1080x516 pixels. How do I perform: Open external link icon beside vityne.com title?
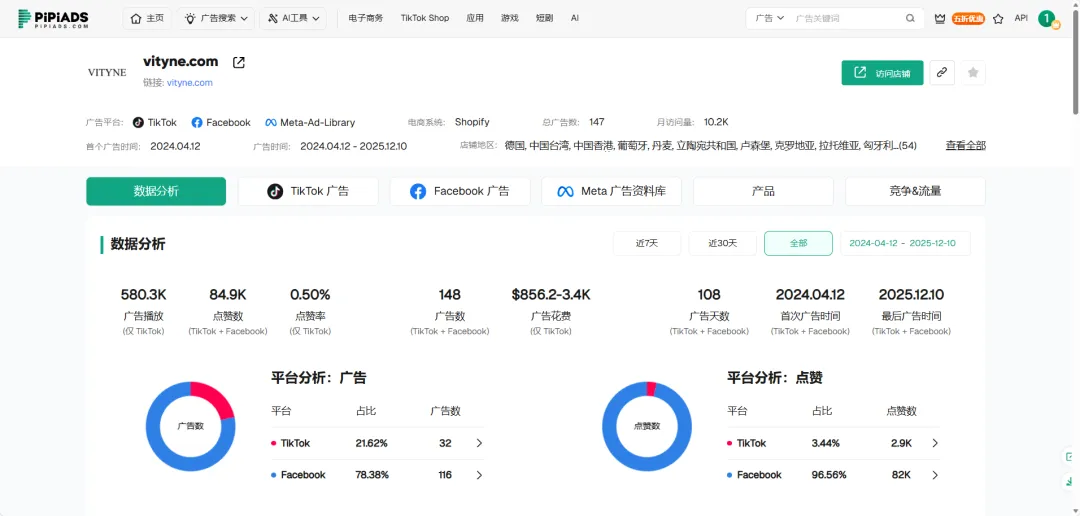click(x=239, y=62)
